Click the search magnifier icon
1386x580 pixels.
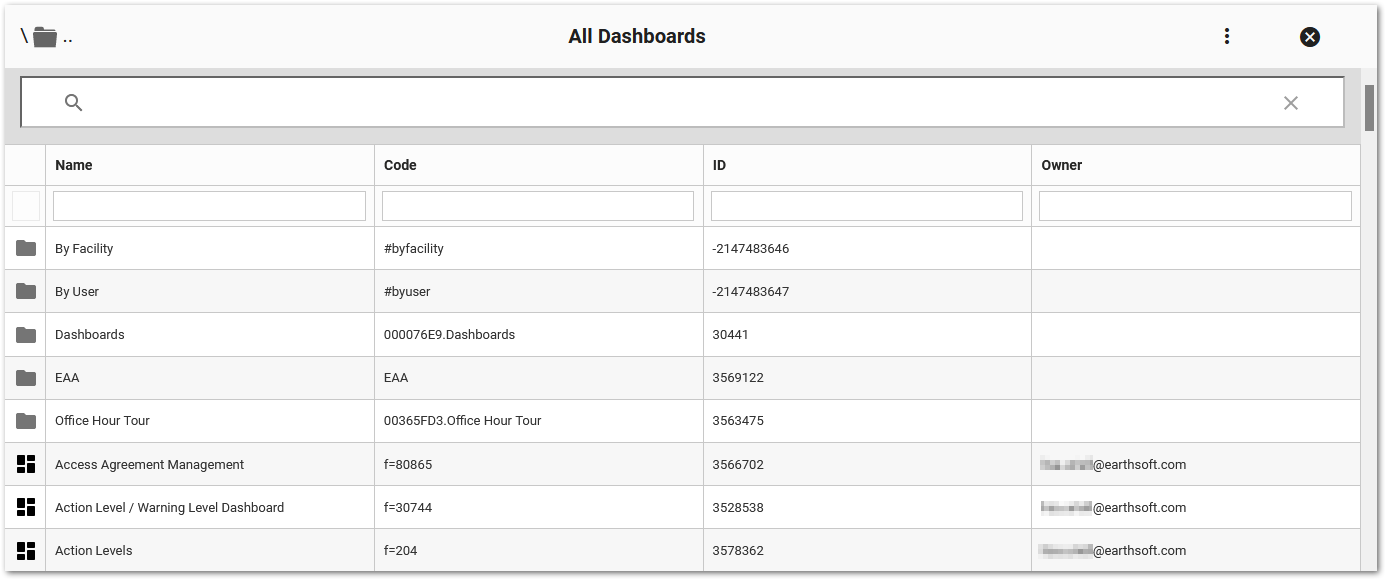(x=73, y=102)
